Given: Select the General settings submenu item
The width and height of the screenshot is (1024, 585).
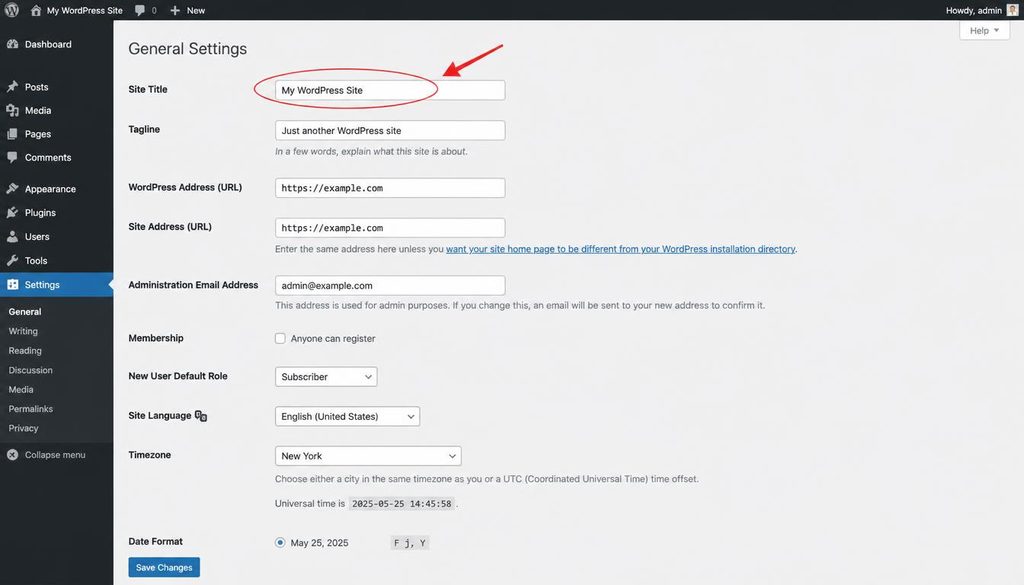Looking at the screenshot, I should [25, 311].
